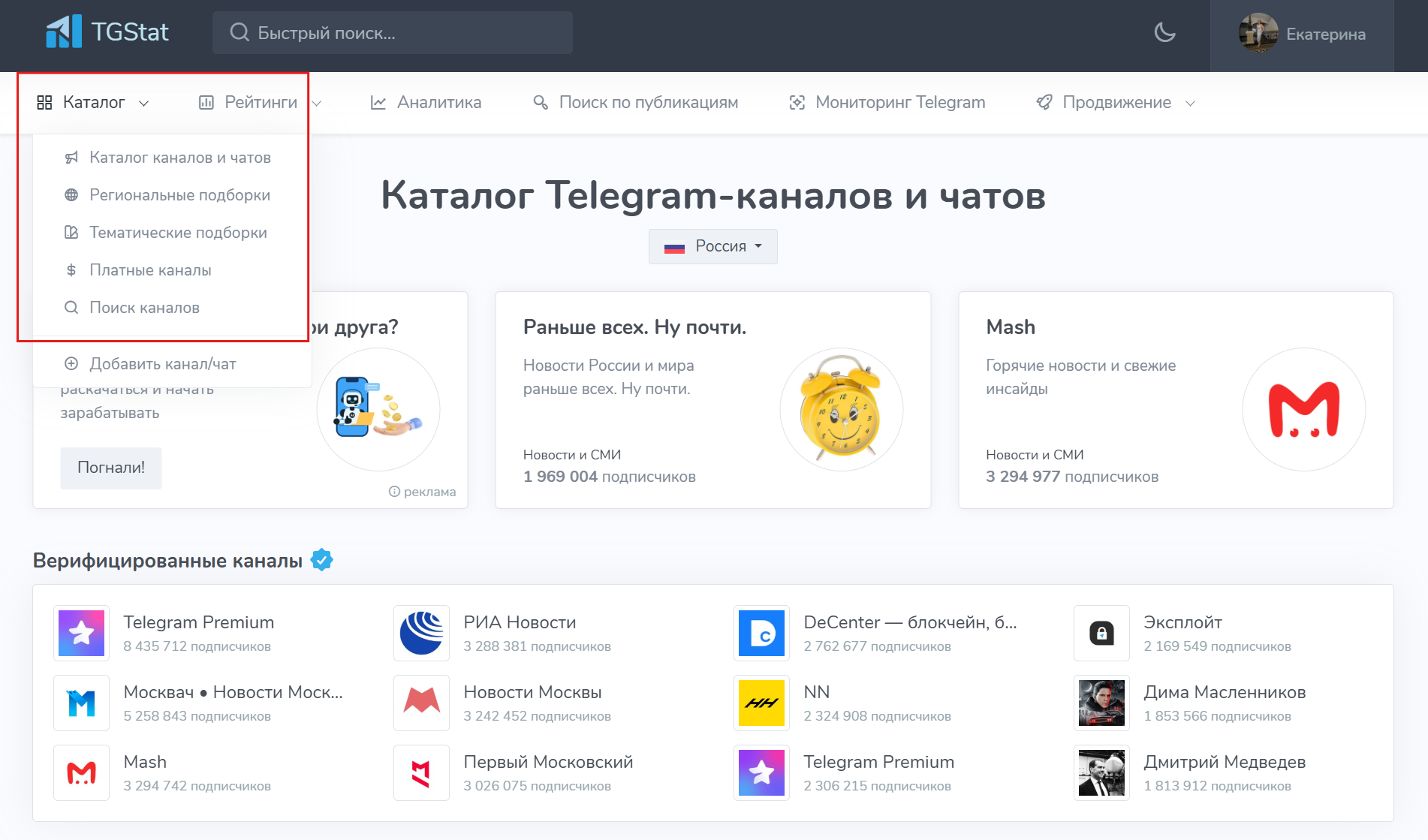The image size is (1428, 840).
Task: Select the globe icon for Региональные подборки
Action: coord(71,194)
